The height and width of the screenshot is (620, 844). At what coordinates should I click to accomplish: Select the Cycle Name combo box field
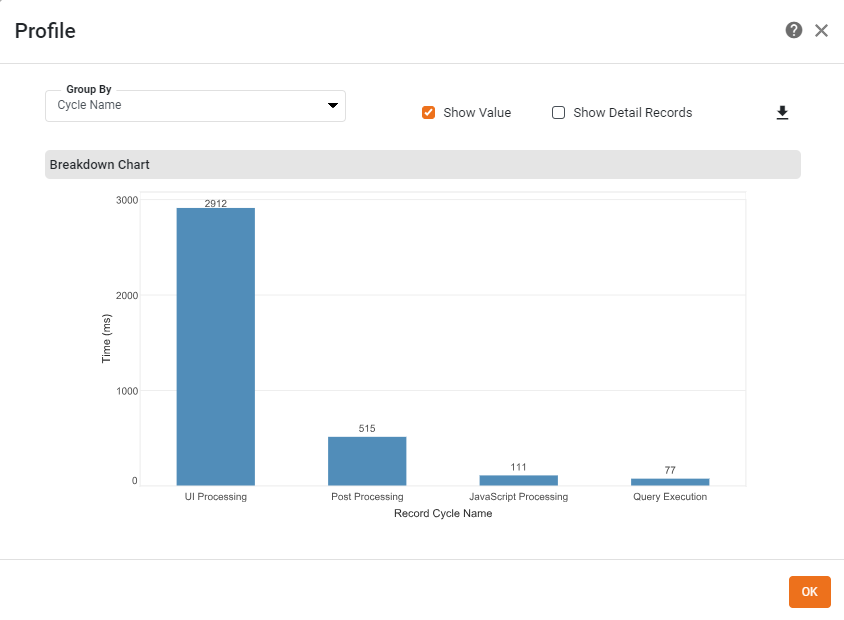[x=185, y=105]
